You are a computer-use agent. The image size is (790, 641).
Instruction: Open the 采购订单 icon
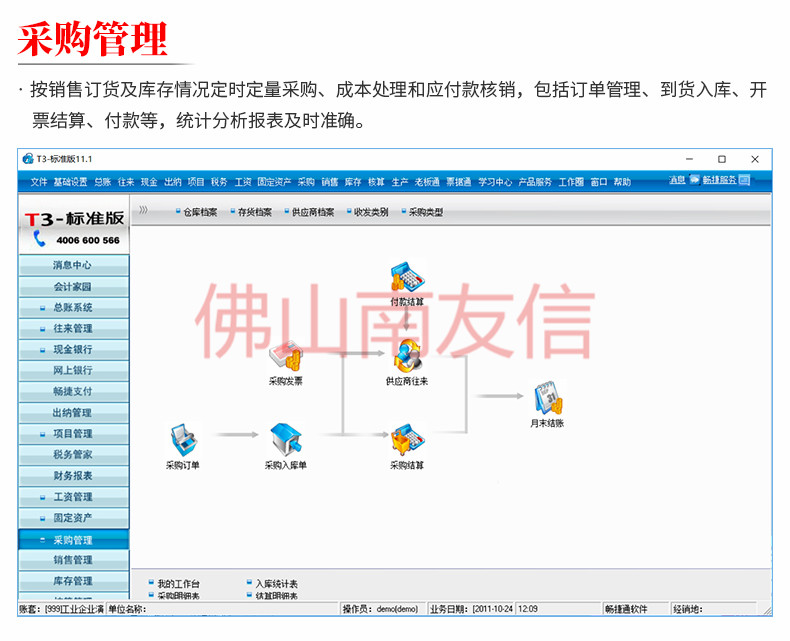(x=183, y=440)
